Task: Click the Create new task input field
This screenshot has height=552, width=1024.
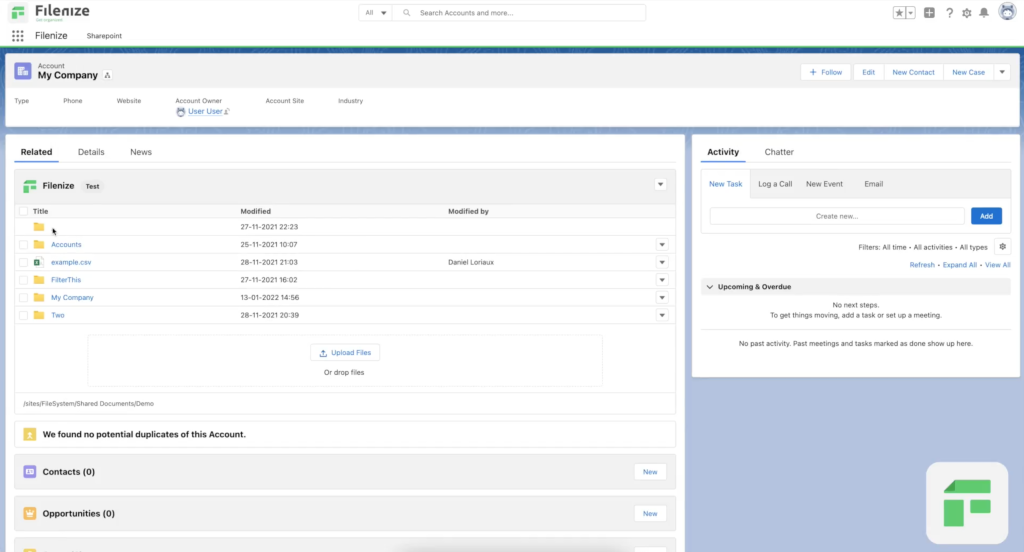Action: click(837, 216)
